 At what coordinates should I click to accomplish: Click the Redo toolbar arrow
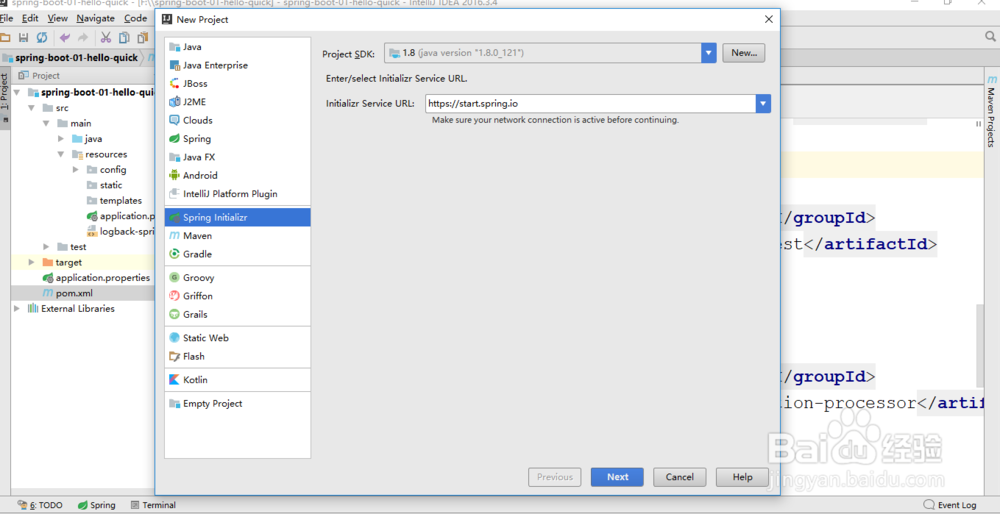coord(83,38)
